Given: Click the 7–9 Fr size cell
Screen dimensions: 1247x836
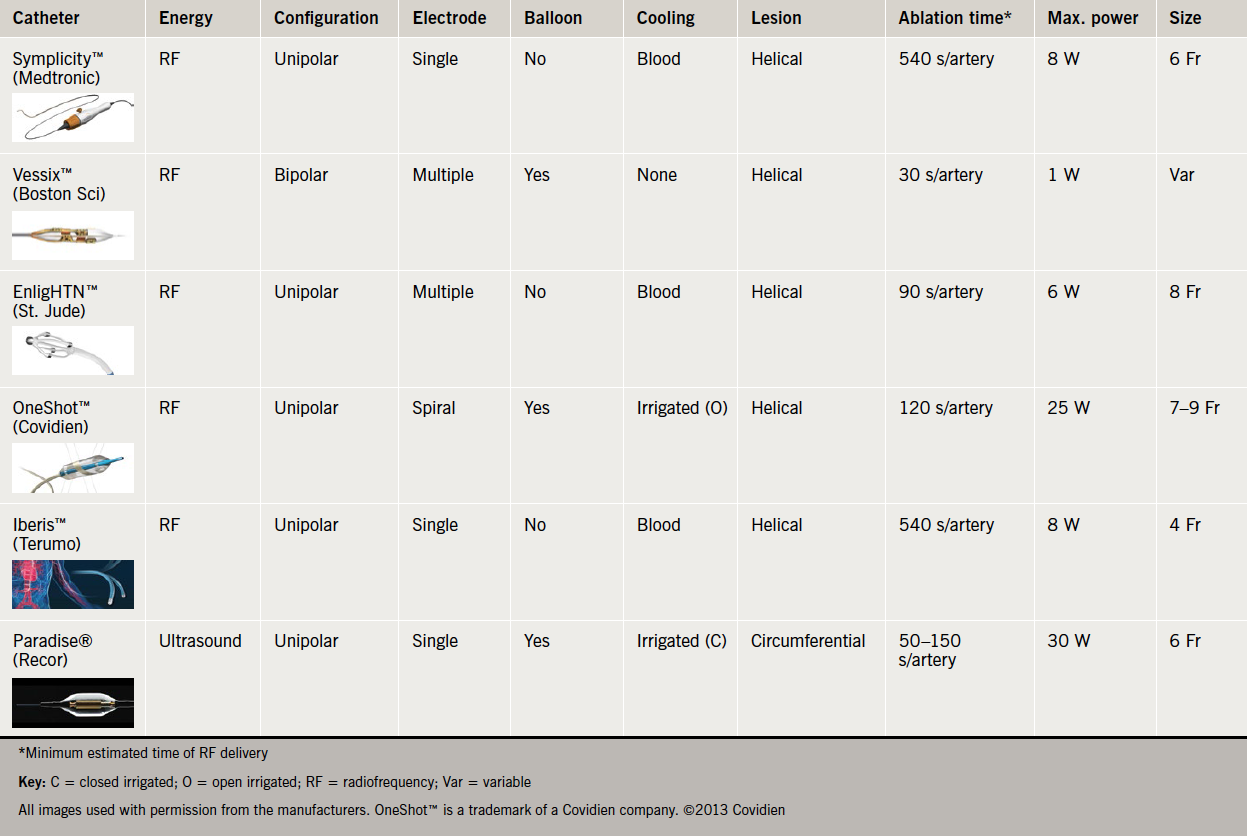Looking at the screenshot, I should 1194,408.
